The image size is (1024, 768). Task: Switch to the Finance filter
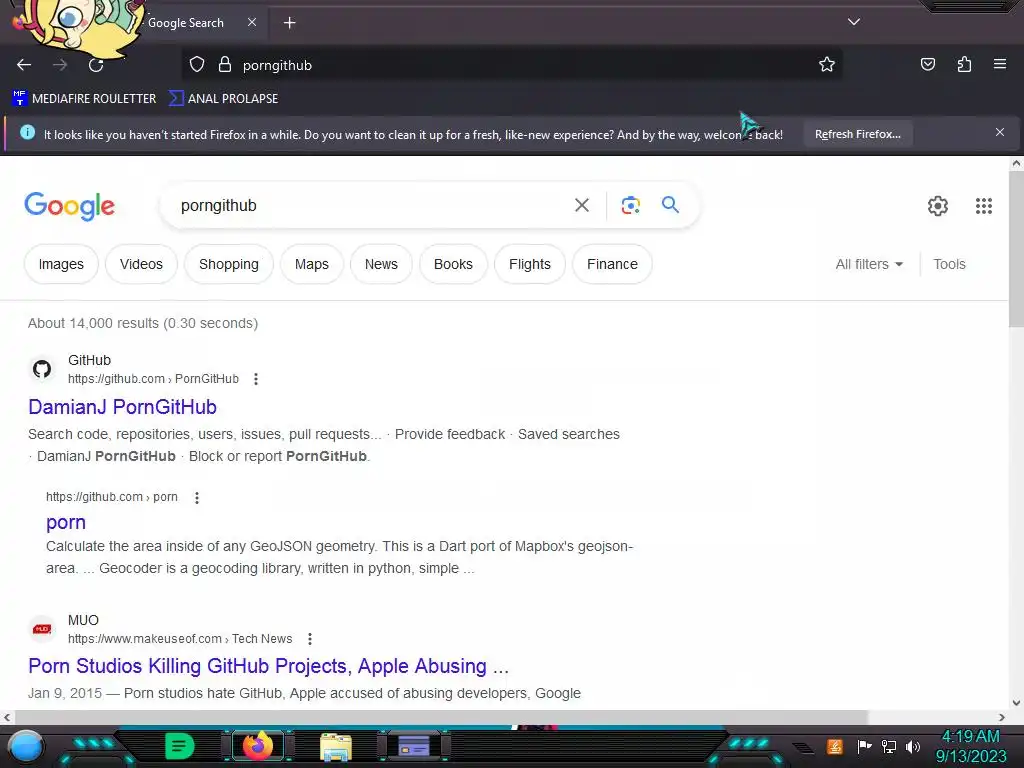click(x=612, y=264)
